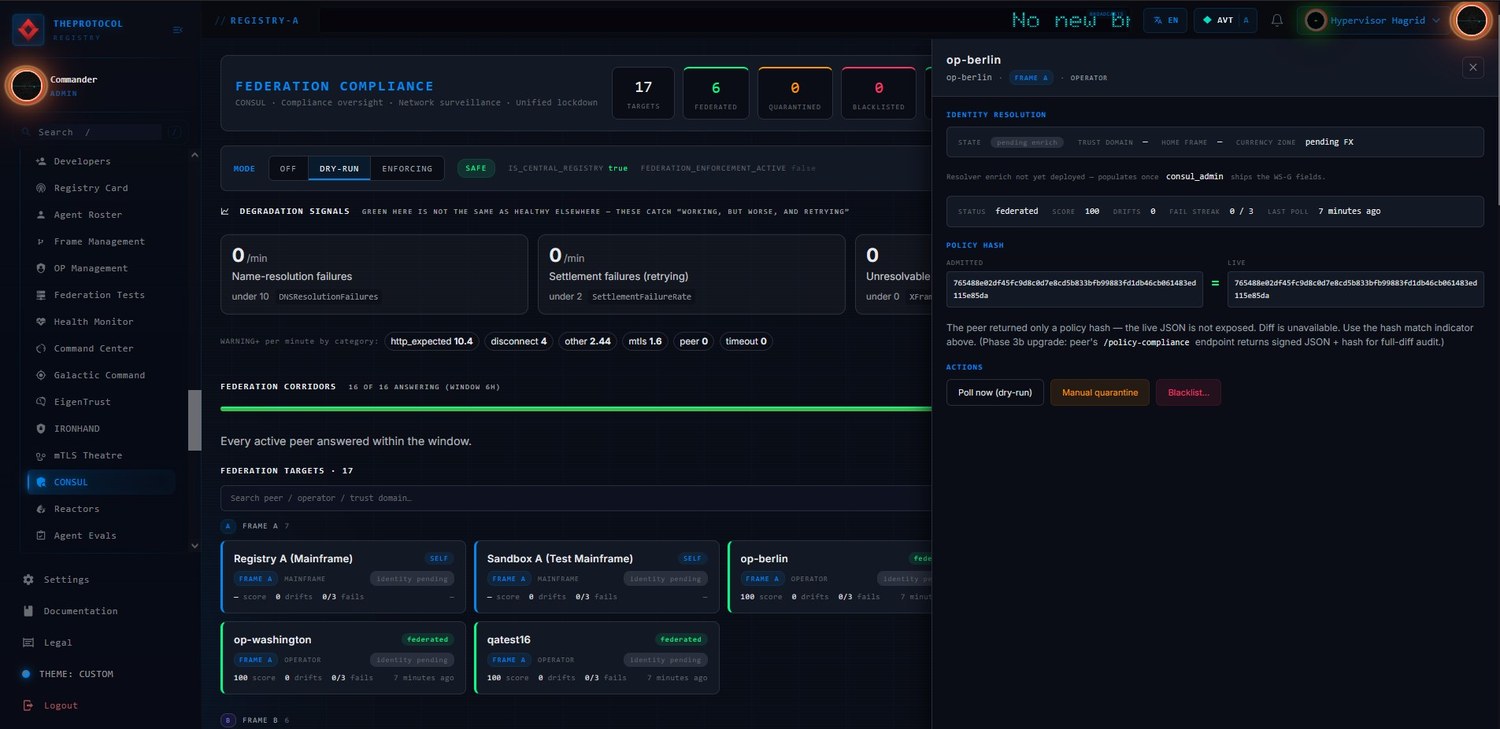Click the federation corridors green progress bar
The image size is (1500, 729).
click(x=576, y=408)
